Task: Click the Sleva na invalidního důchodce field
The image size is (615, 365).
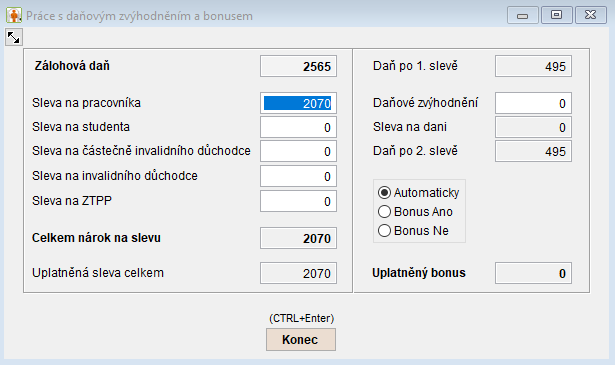Action: click(298, 176)
